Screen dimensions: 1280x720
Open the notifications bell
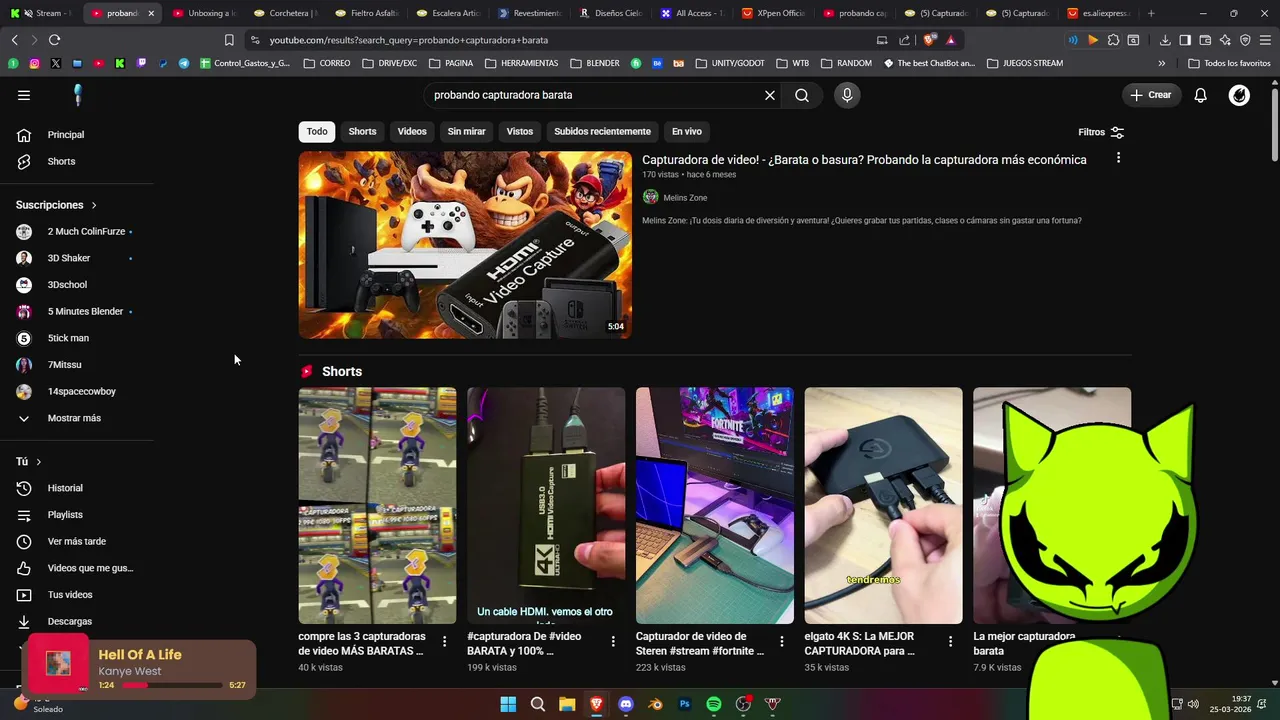click(x=1201, y=95)
